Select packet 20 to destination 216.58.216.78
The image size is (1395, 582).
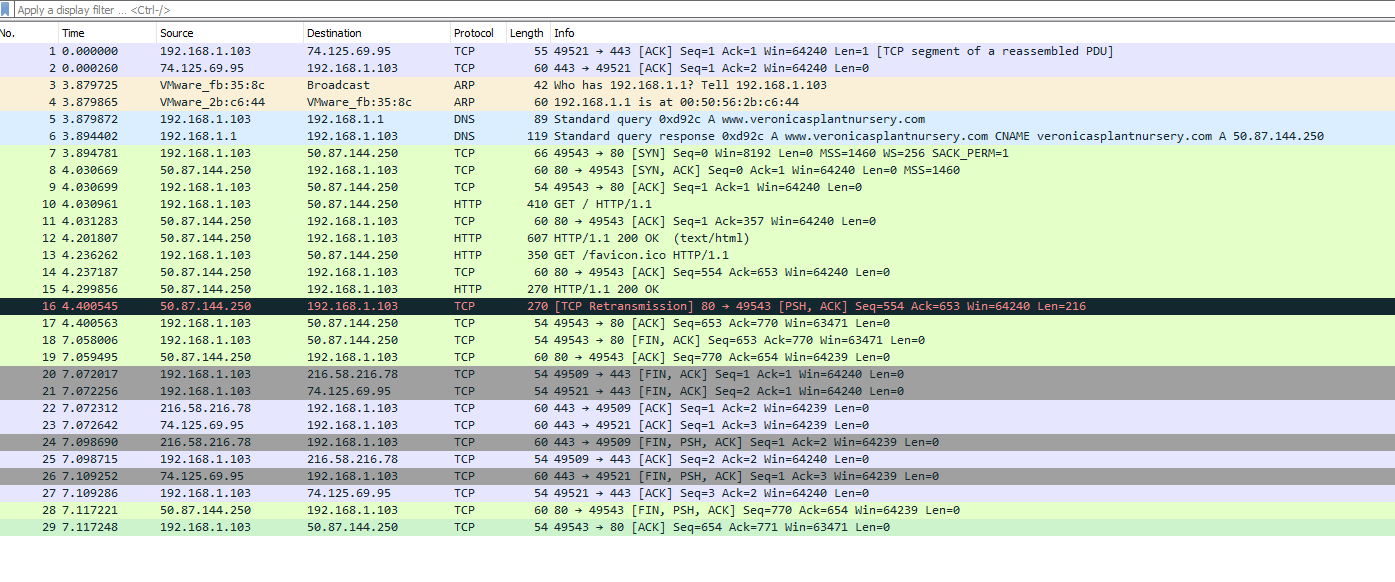697,374
